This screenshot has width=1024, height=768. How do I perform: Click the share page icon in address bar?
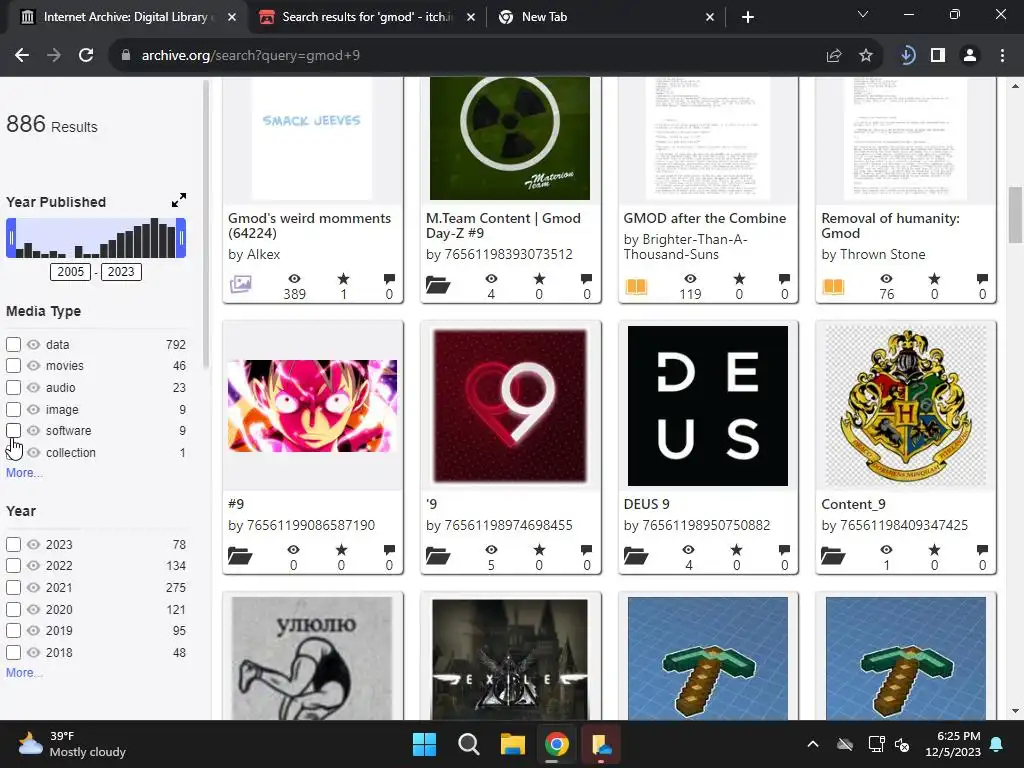coord(833,56)
